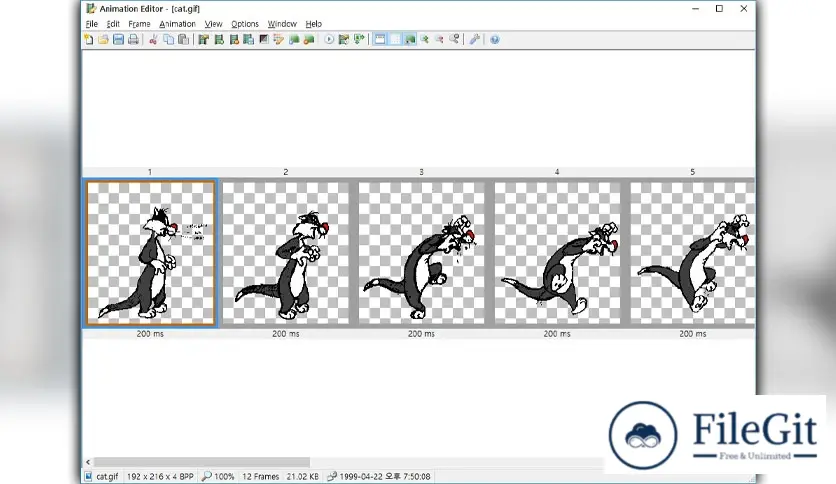This screenshot has height=484, width=836.
Task: Click the 12 Frames status entry
Action: point(261,477)
